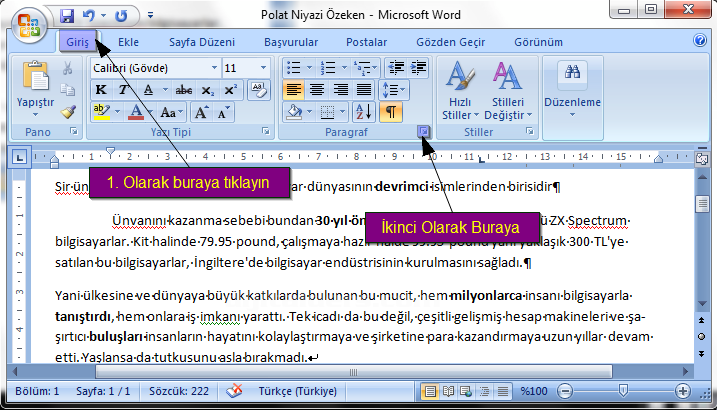Open the Yazı Tipi dialog launcher
The width and height of the screenshot is (717, 410).
266,132
